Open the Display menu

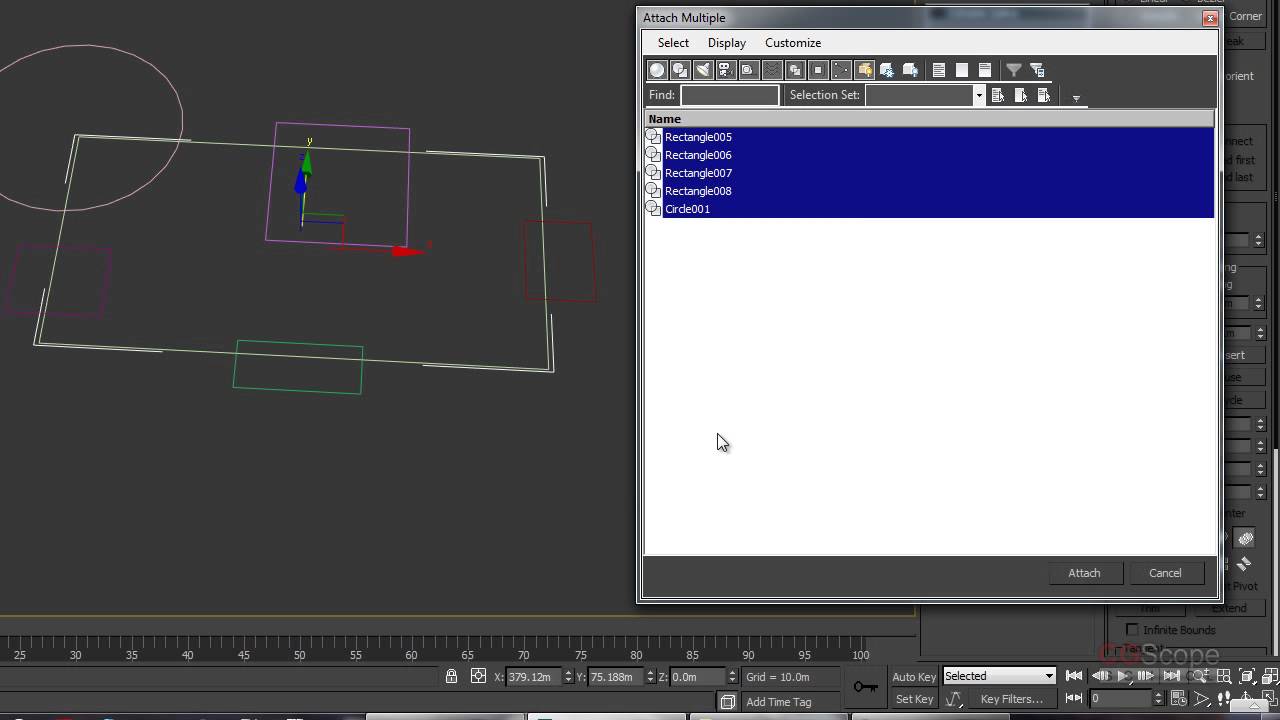point(726,43)
